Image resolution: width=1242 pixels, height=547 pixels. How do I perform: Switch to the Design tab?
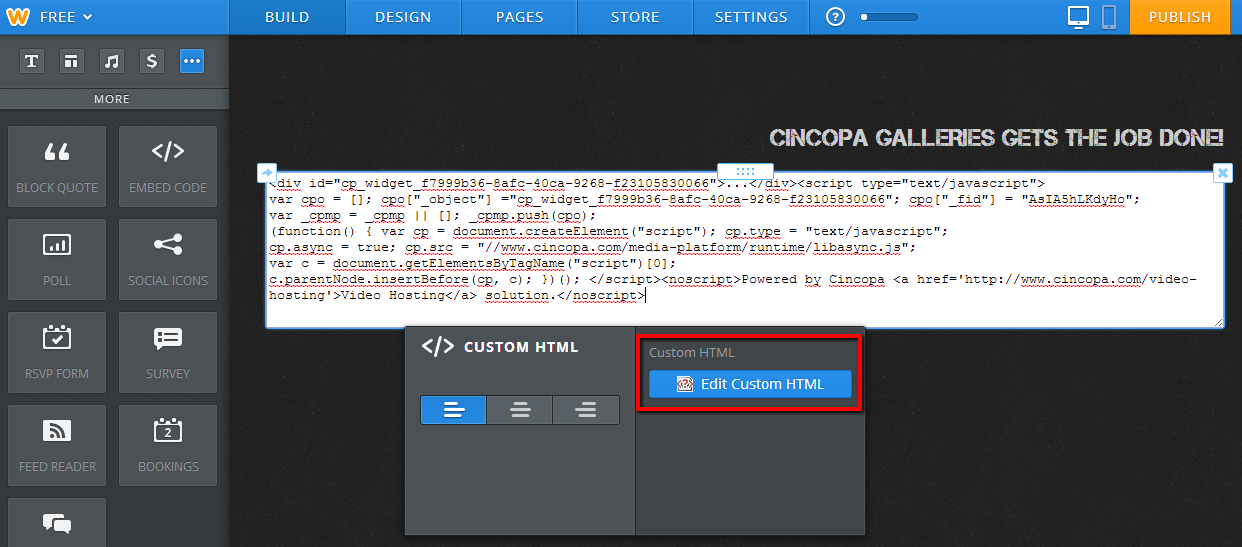403,17
